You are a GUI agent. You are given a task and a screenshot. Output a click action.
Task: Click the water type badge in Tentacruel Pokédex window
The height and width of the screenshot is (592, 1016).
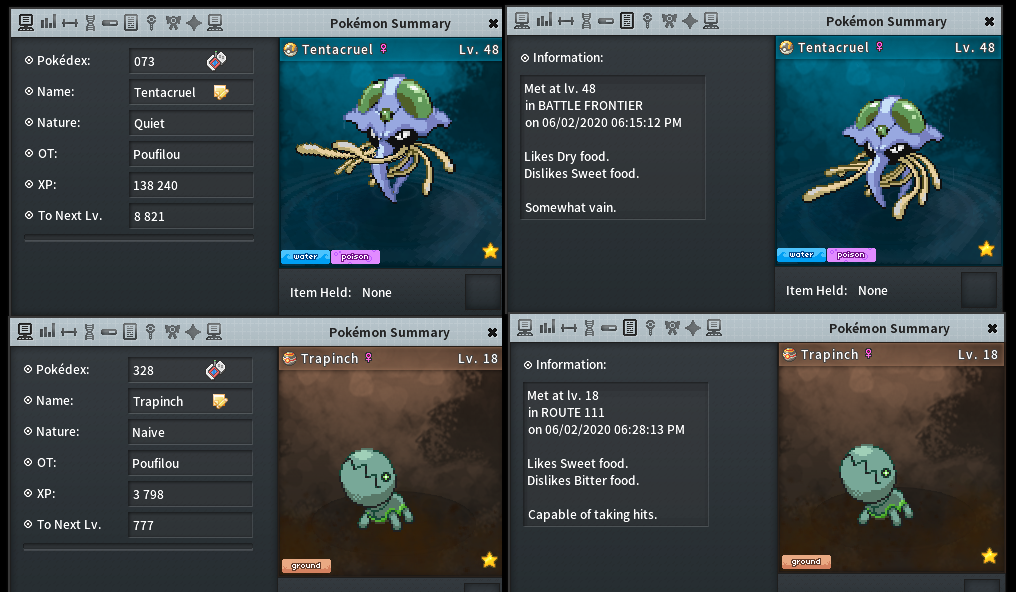[305, 256]
